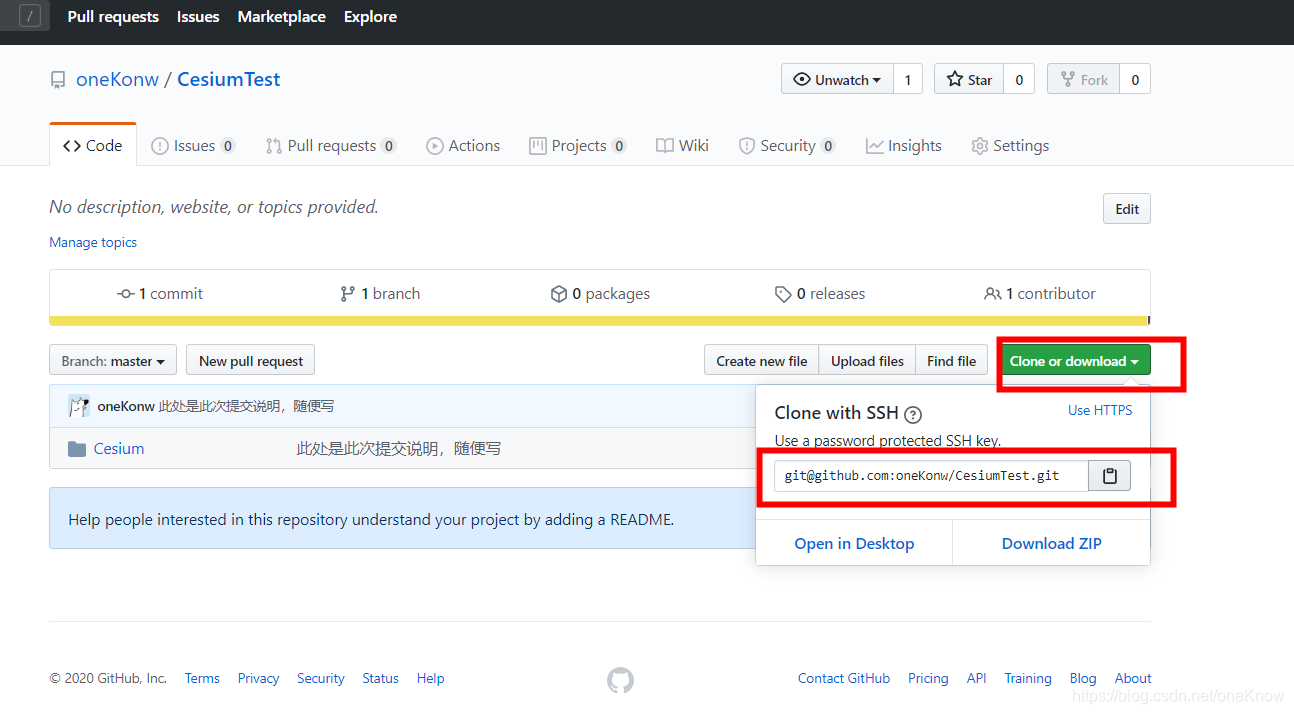Open the footer Blog link

[1083, 678]
